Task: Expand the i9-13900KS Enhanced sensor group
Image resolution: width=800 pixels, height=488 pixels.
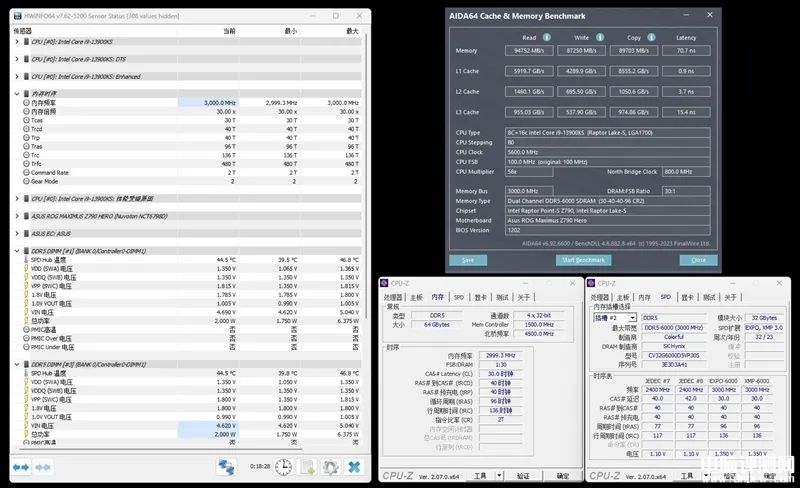Action: click(17, 76)
